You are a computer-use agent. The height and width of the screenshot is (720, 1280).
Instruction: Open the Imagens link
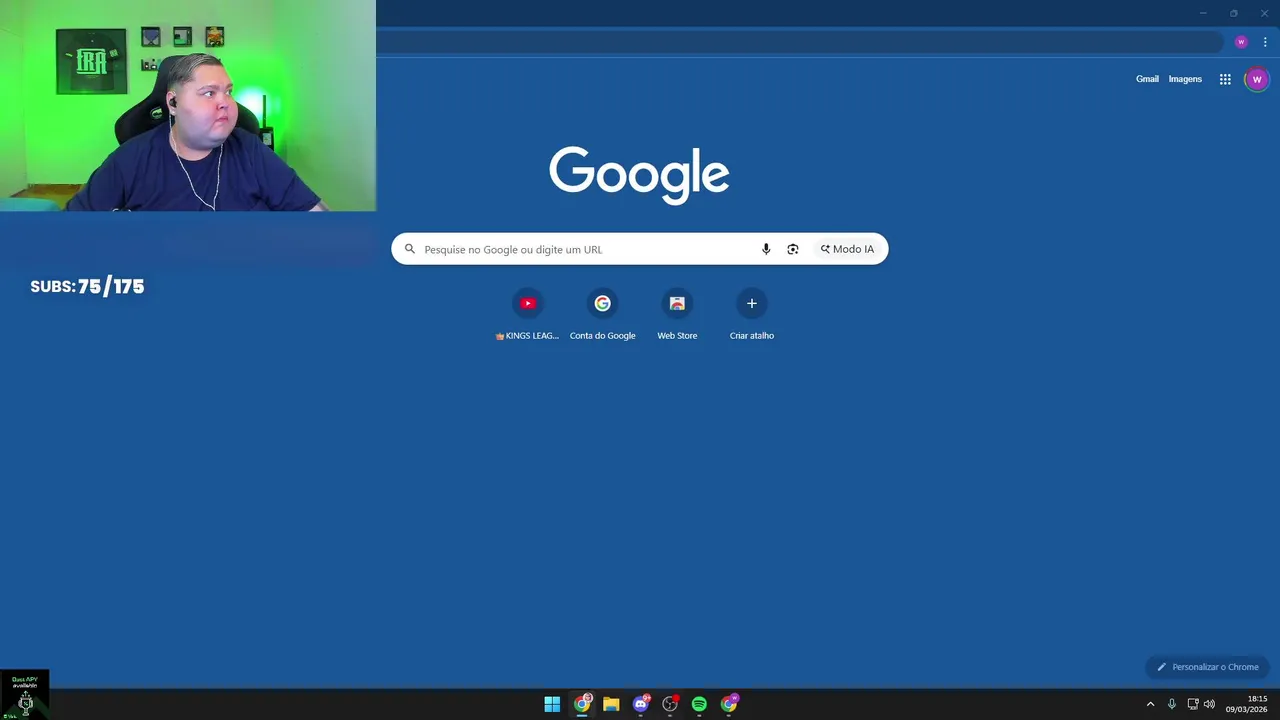pyautogui.click(x=1185, y=79)
